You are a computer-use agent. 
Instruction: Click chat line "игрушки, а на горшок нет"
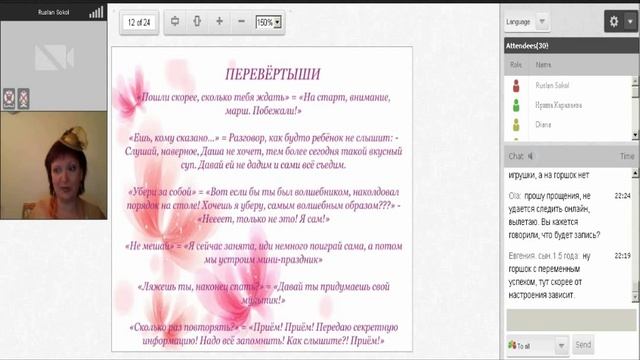tap(549, 175)
